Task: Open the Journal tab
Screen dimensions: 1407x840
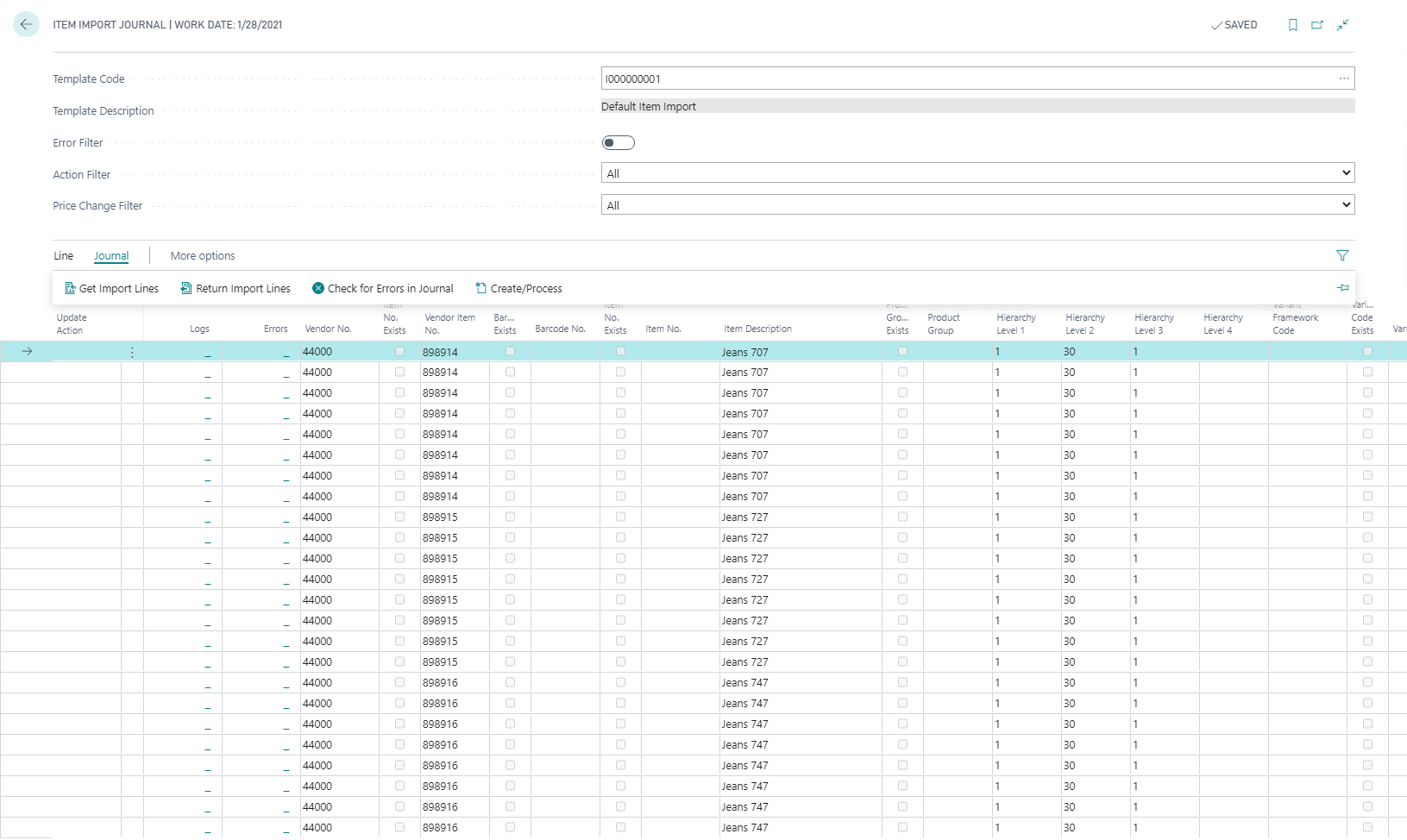Action: [111, 256]
